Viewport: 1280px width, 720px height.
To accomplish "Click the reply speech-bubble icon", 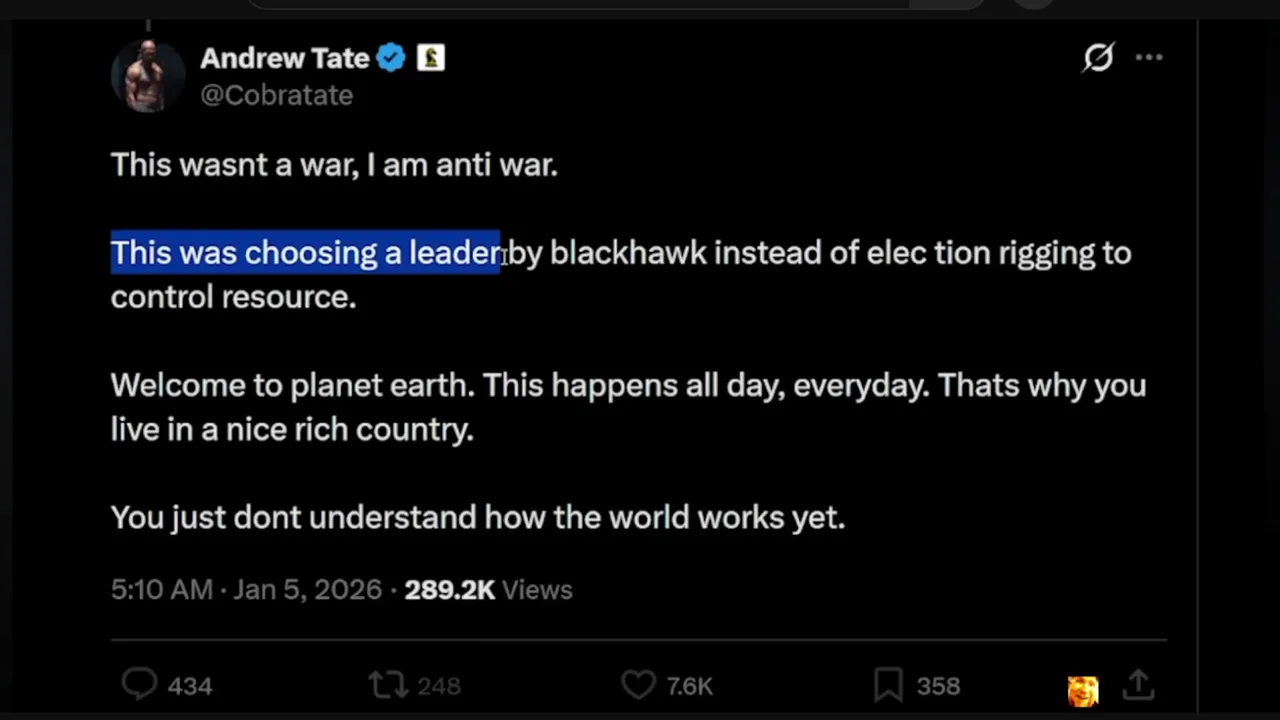I will point(139,685).
